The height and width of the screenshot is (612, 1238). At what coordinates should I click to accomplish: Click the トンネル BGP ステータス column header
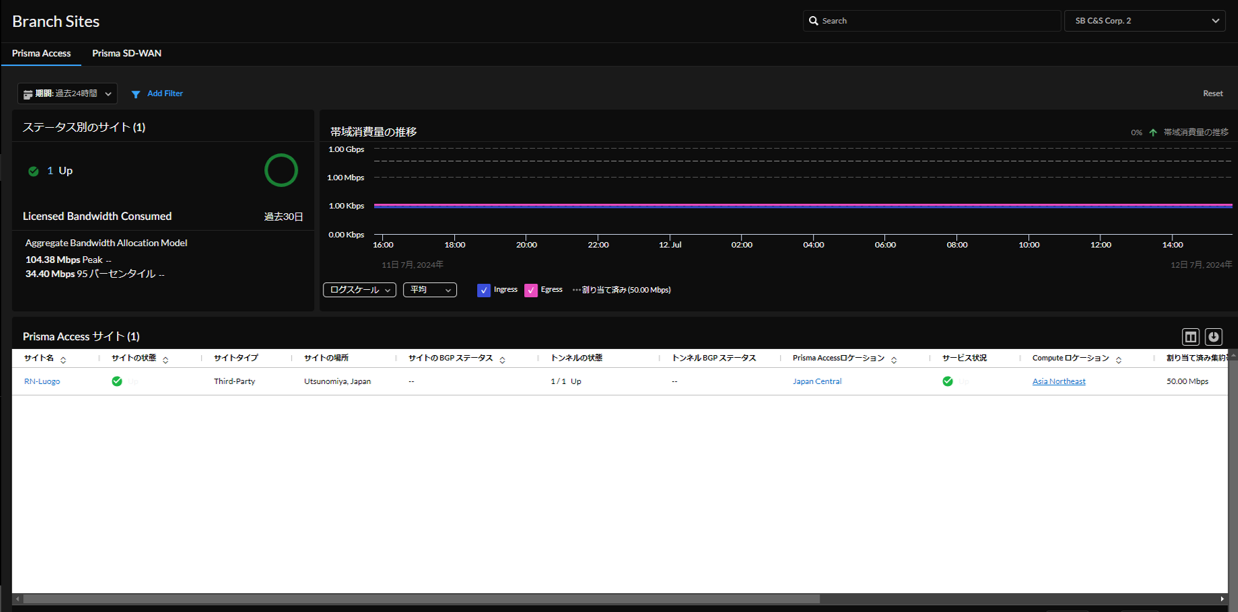point(714,358)
